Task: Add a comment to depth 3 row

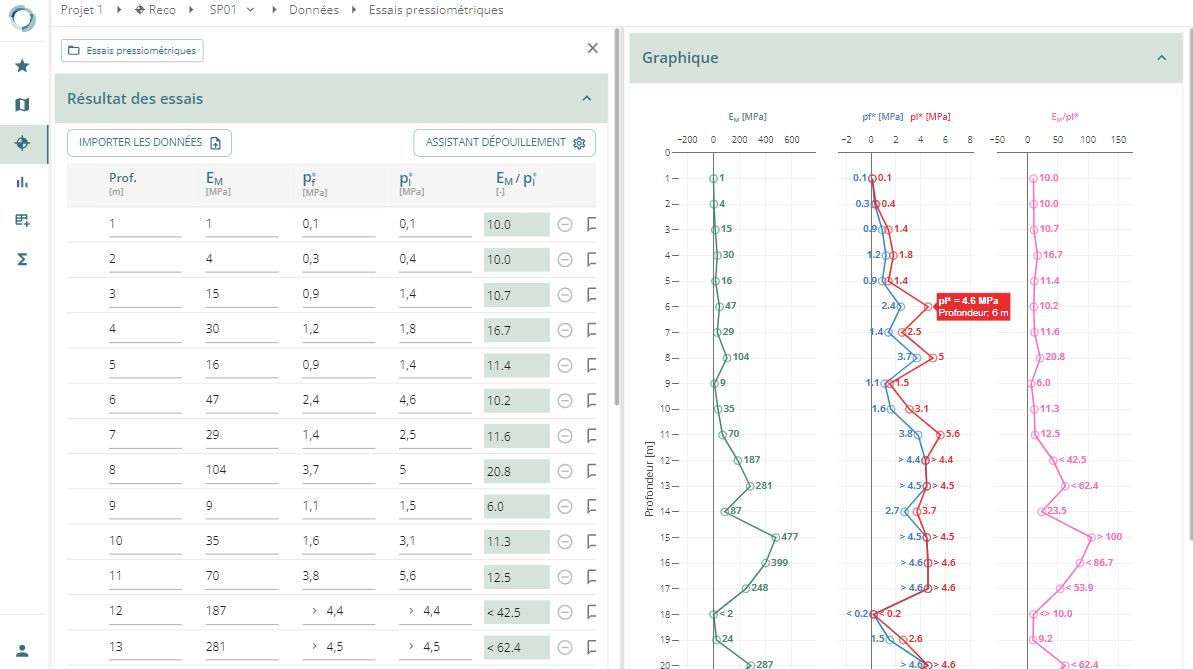Action: [592, 295]
